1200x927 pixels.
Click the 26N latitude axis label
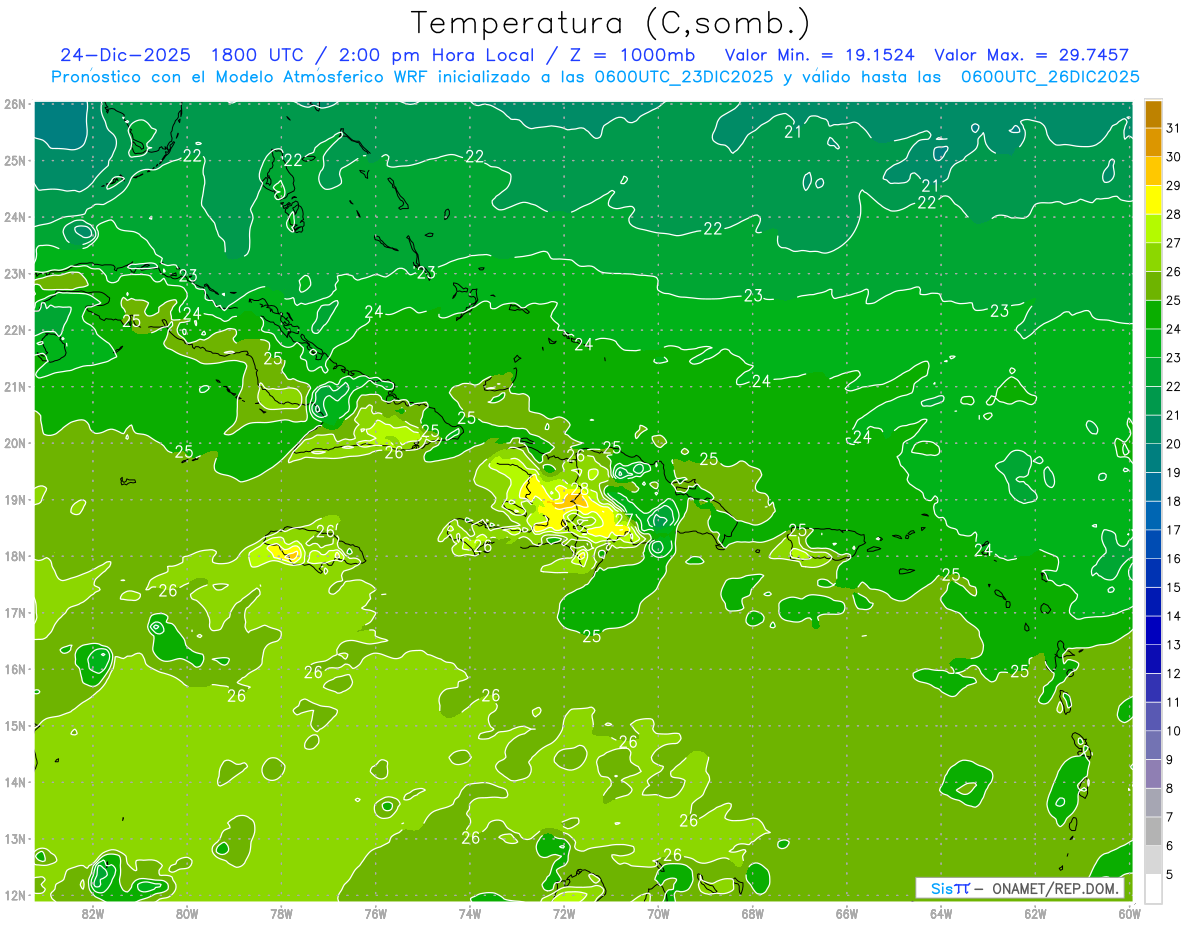click(x=14, y=104)
